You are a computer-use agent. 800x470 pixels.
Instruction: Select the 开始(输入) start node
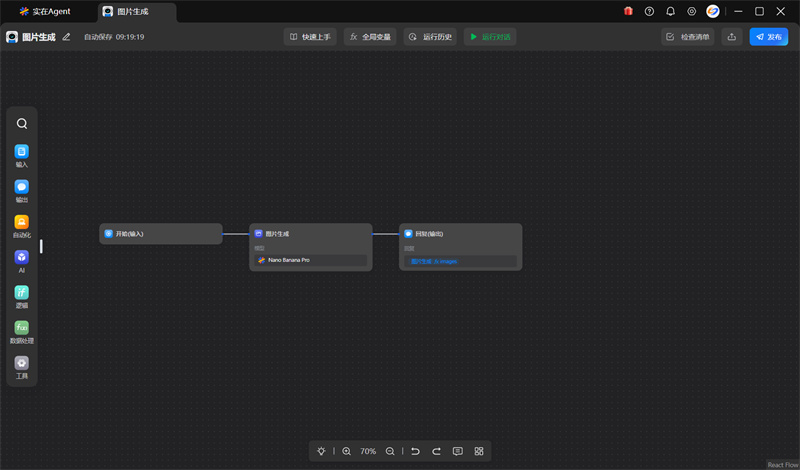[x=161, y=234]
